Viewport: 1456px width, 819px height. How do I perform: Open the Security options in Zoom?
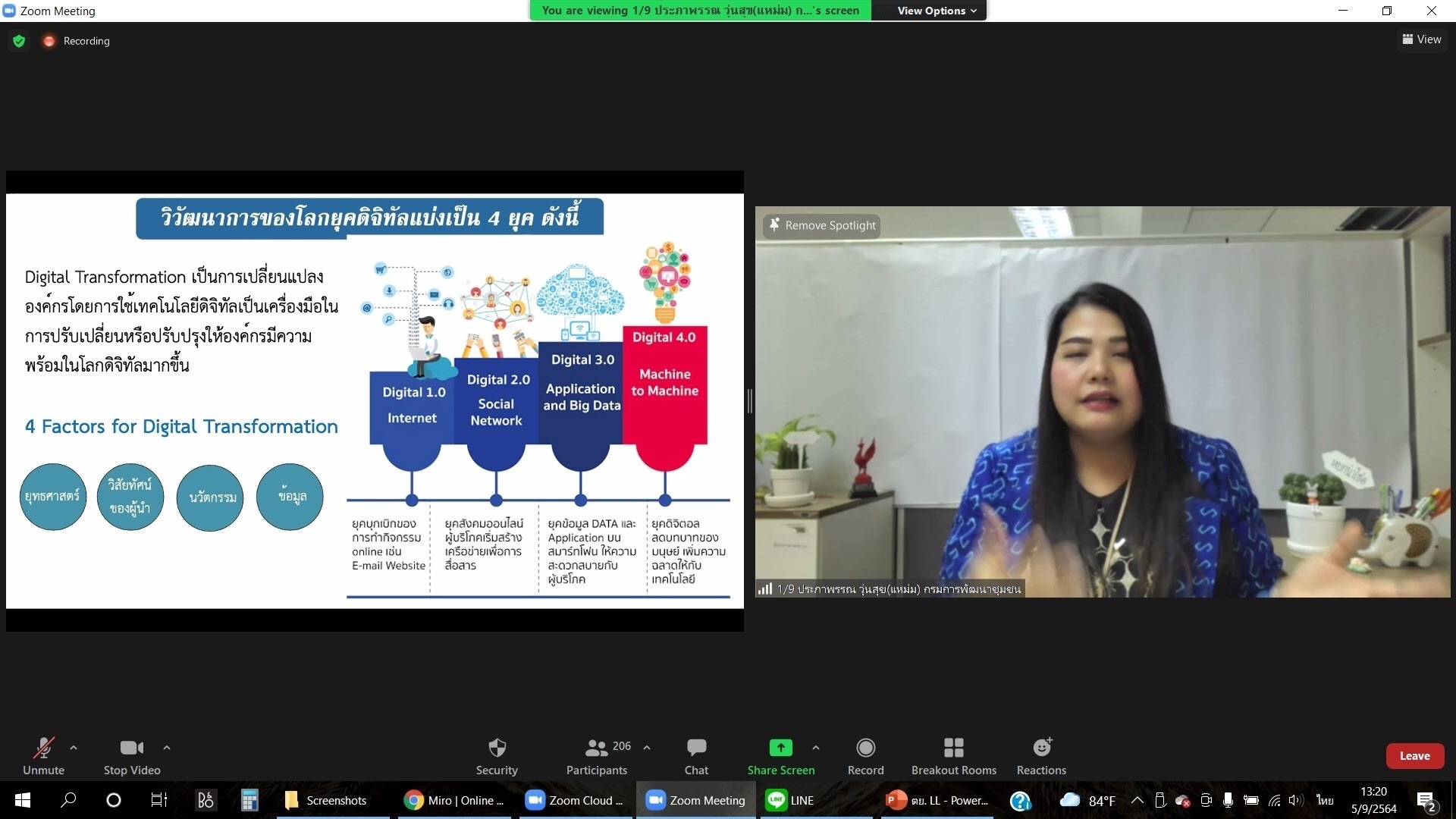click(x=496, y=755)
